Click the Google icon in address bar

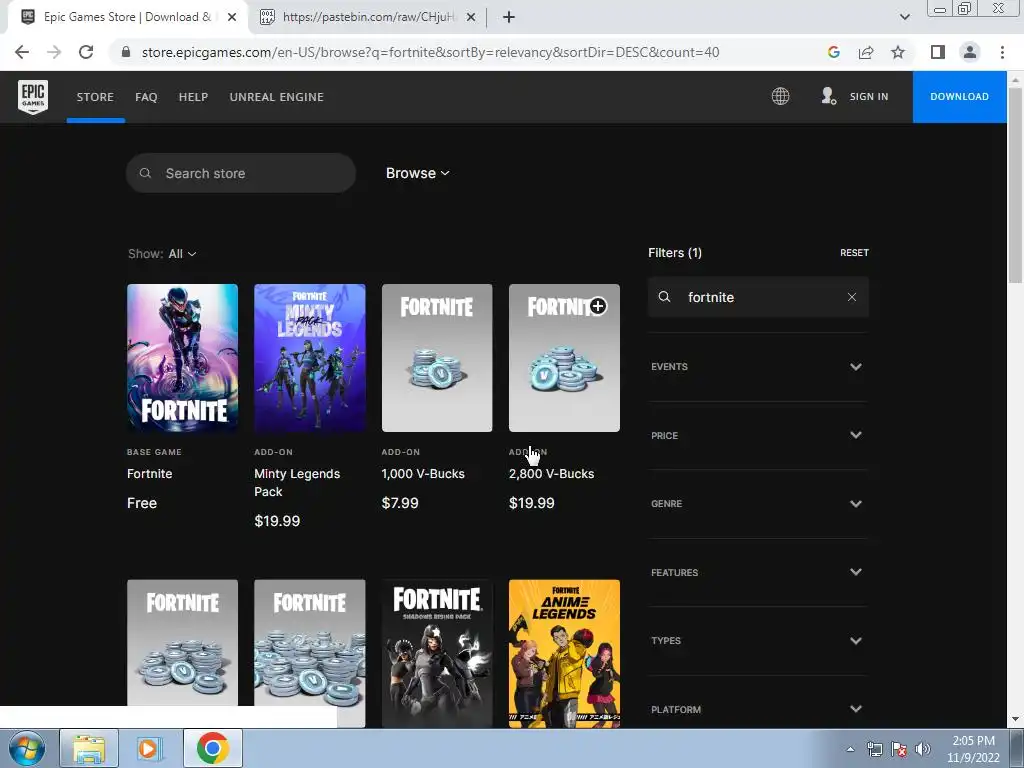click(833, 52)
